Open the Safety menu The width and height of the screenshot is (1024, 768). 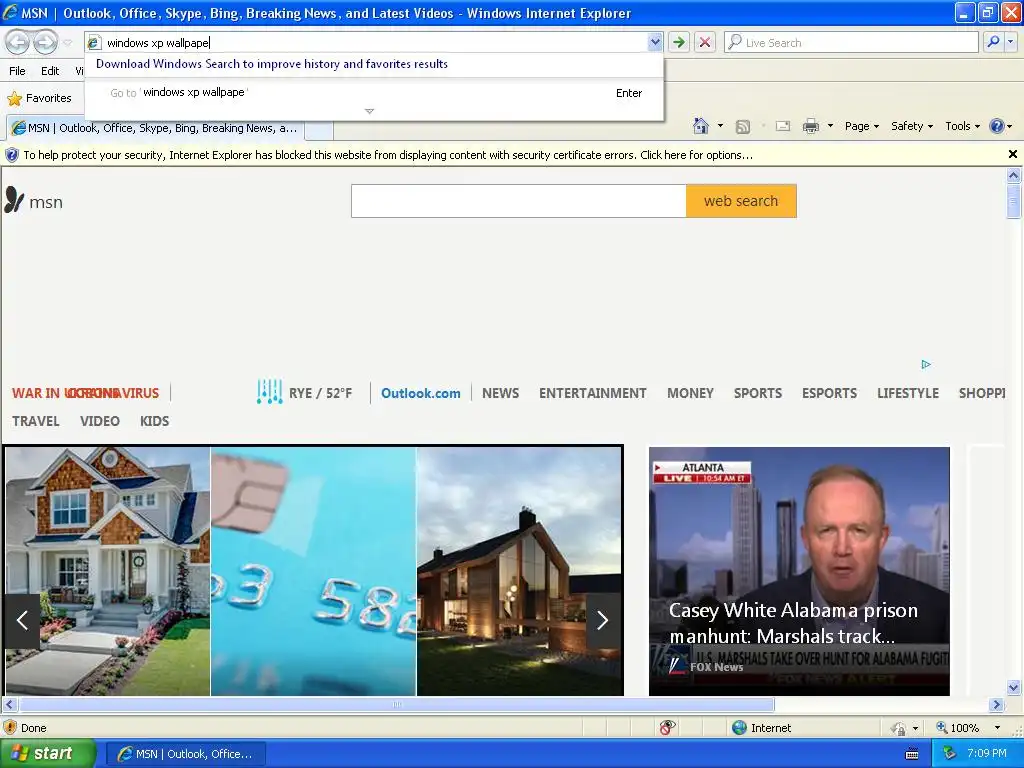click(912, 126)
